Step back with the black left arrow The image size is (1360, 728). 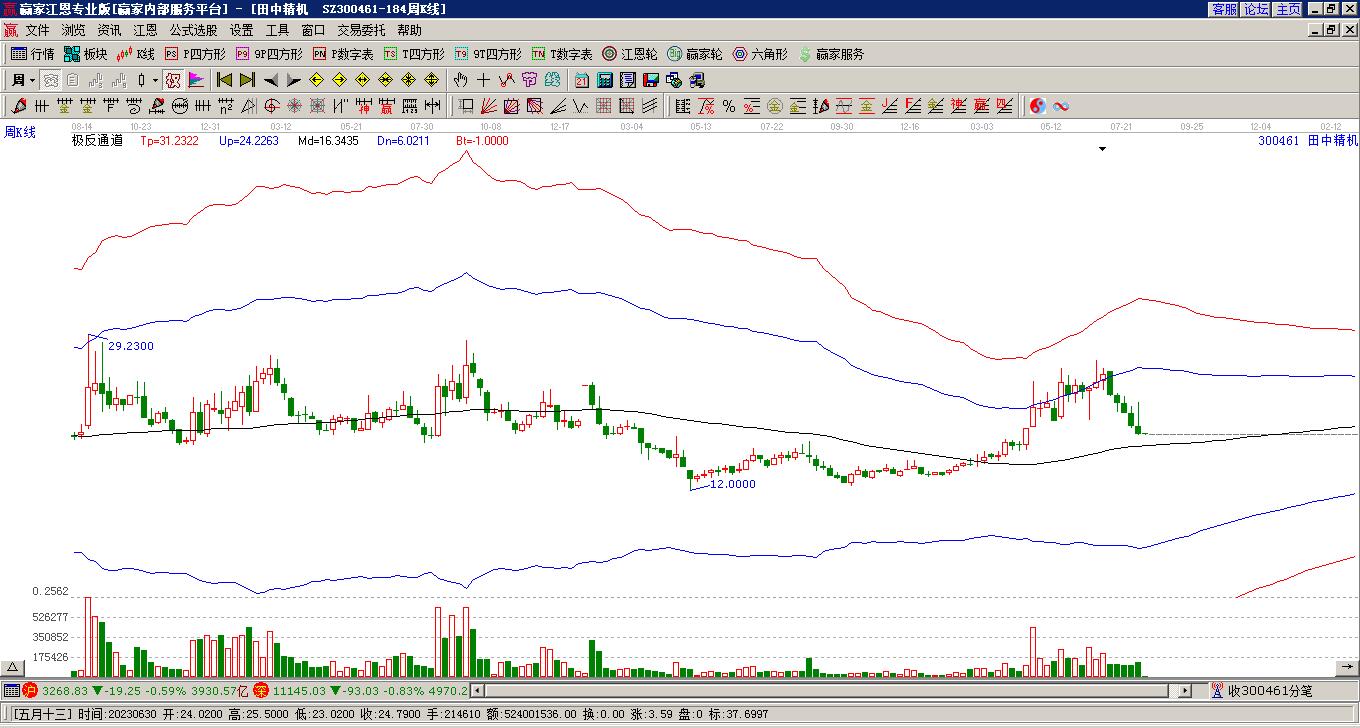270,80
